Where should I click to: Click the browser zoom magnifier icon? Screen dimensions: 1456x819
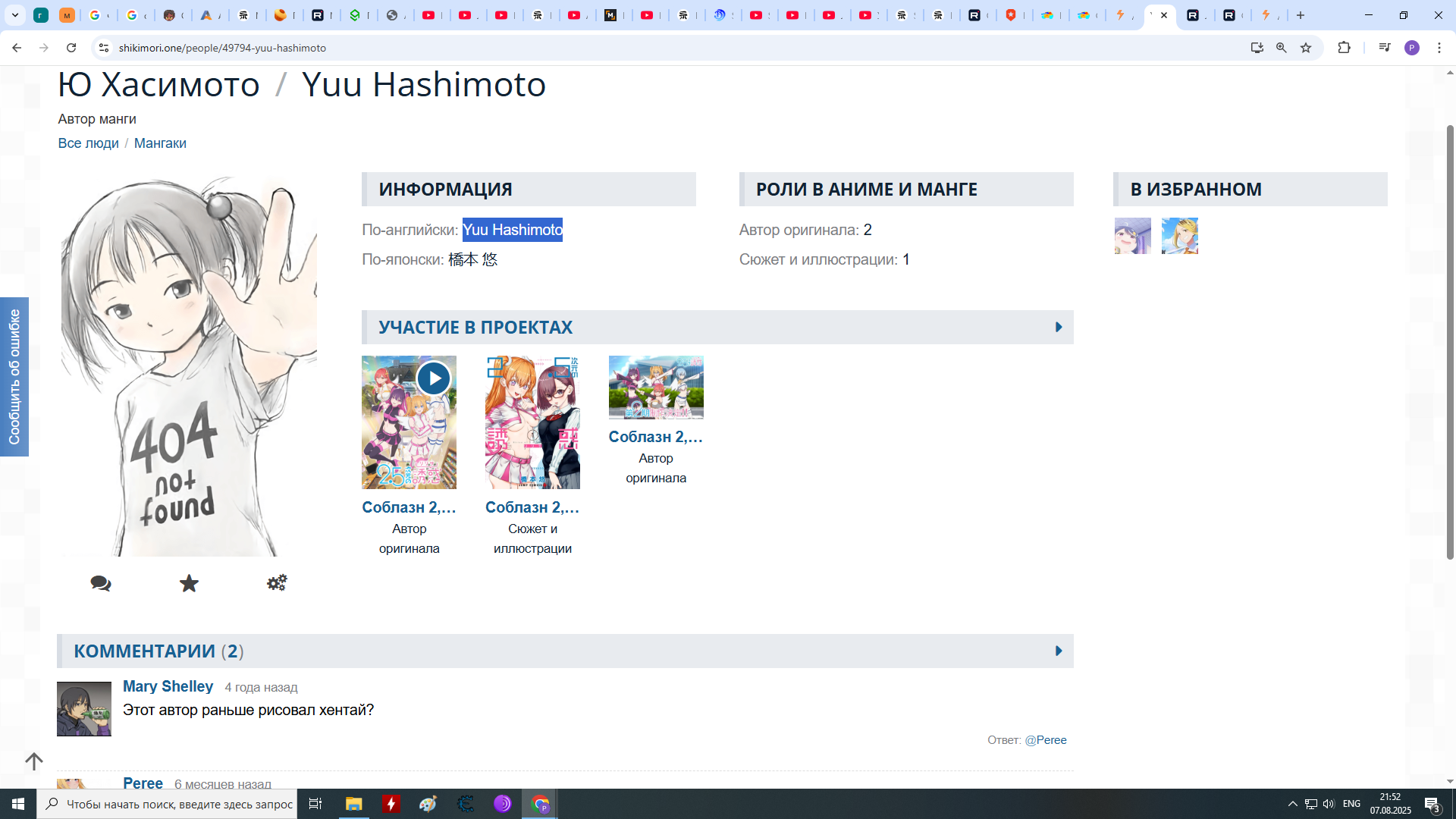tap(1282, 48)
